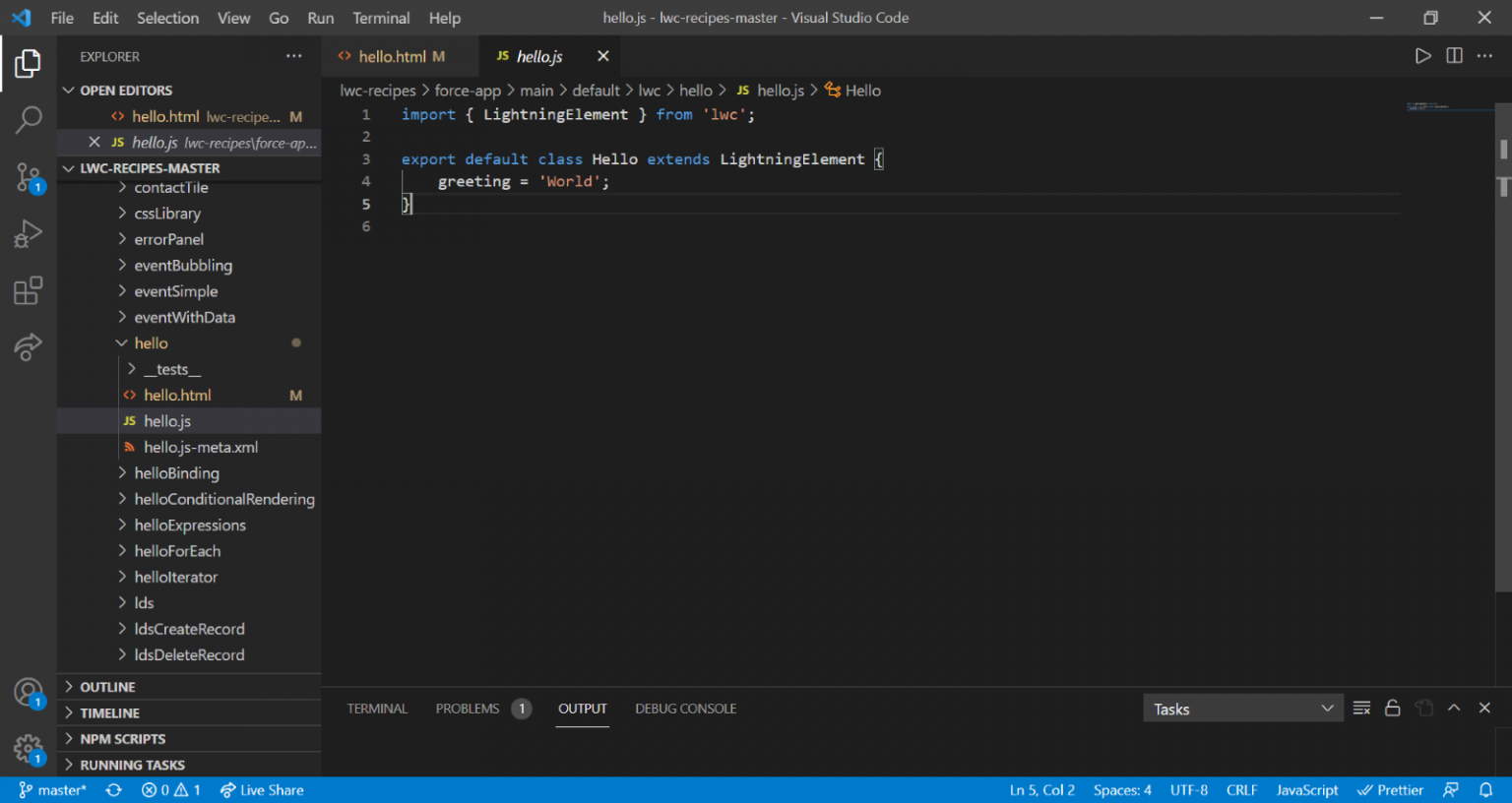Start a Live Share session

click(262, 789)
